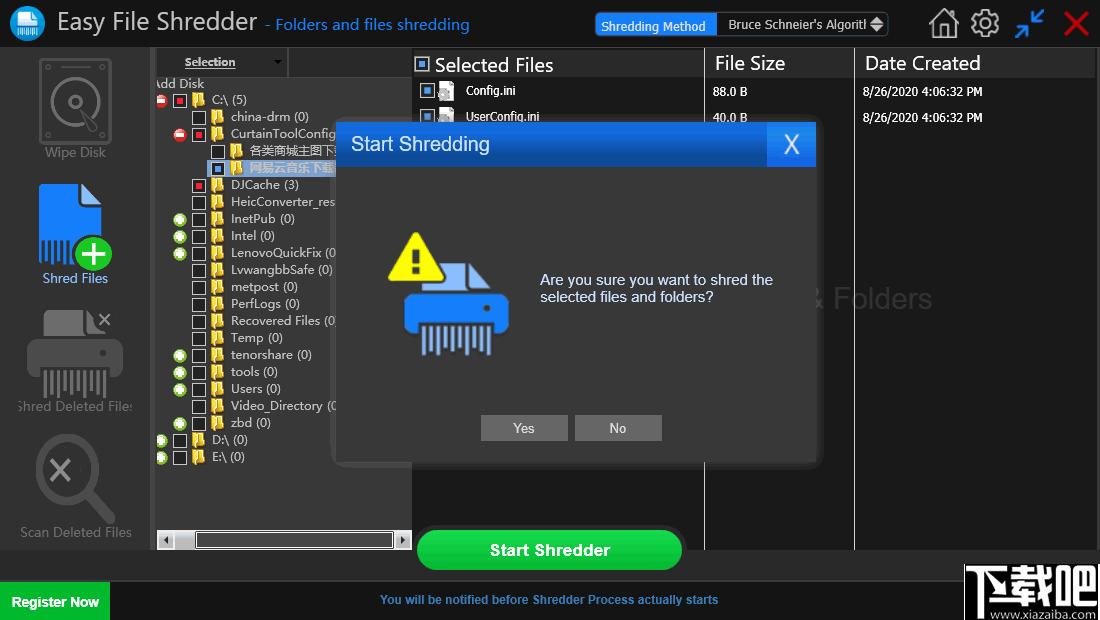Click the tools folder icon
1100x620 pixels.
tap(217, 372)
